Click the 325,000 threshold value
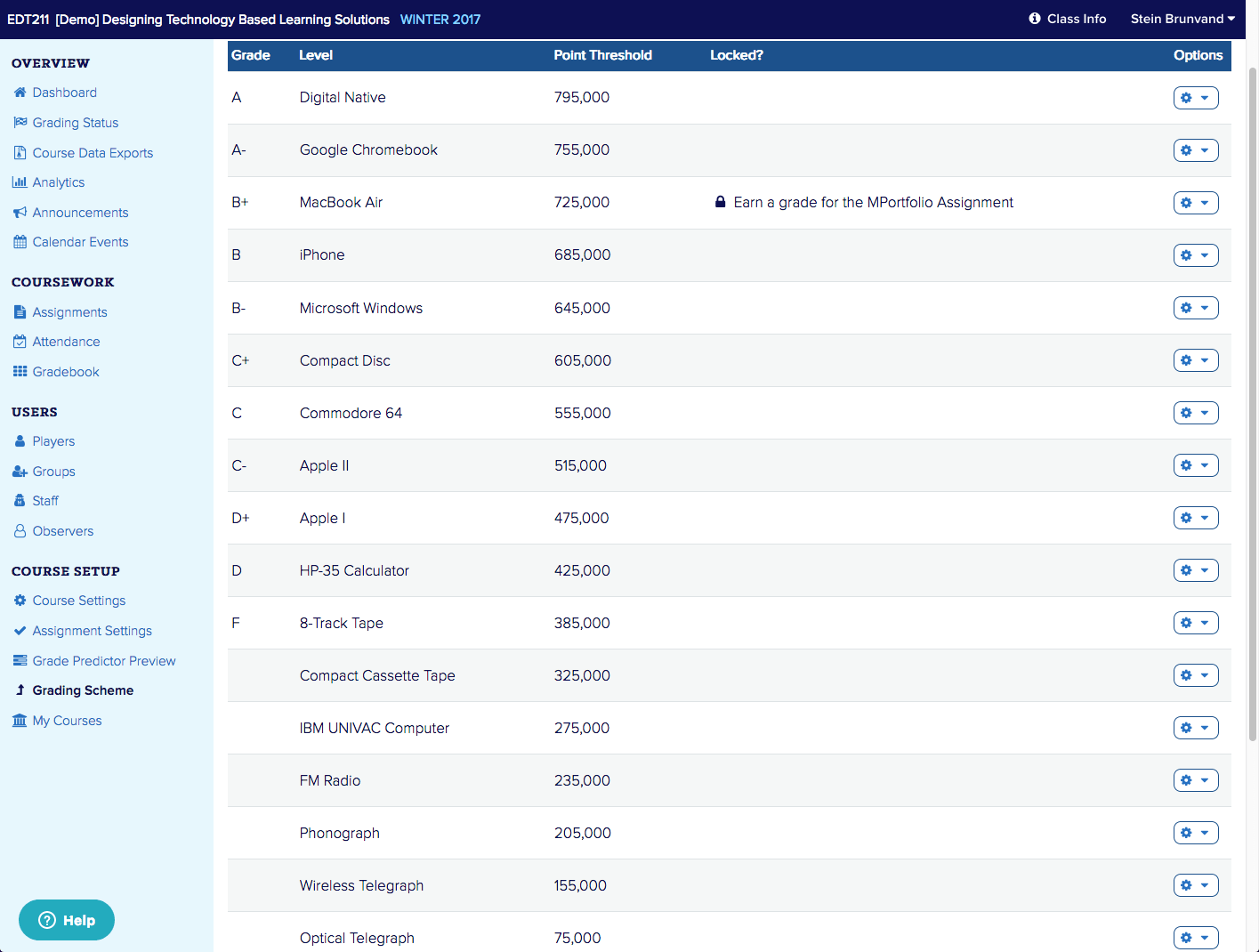The width and height of the screenshot is (1259, 952). point(582,675)
